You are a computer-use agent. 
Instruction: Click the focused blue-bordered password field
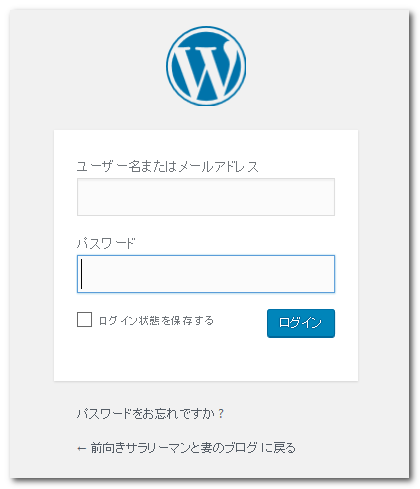[206, 274]
